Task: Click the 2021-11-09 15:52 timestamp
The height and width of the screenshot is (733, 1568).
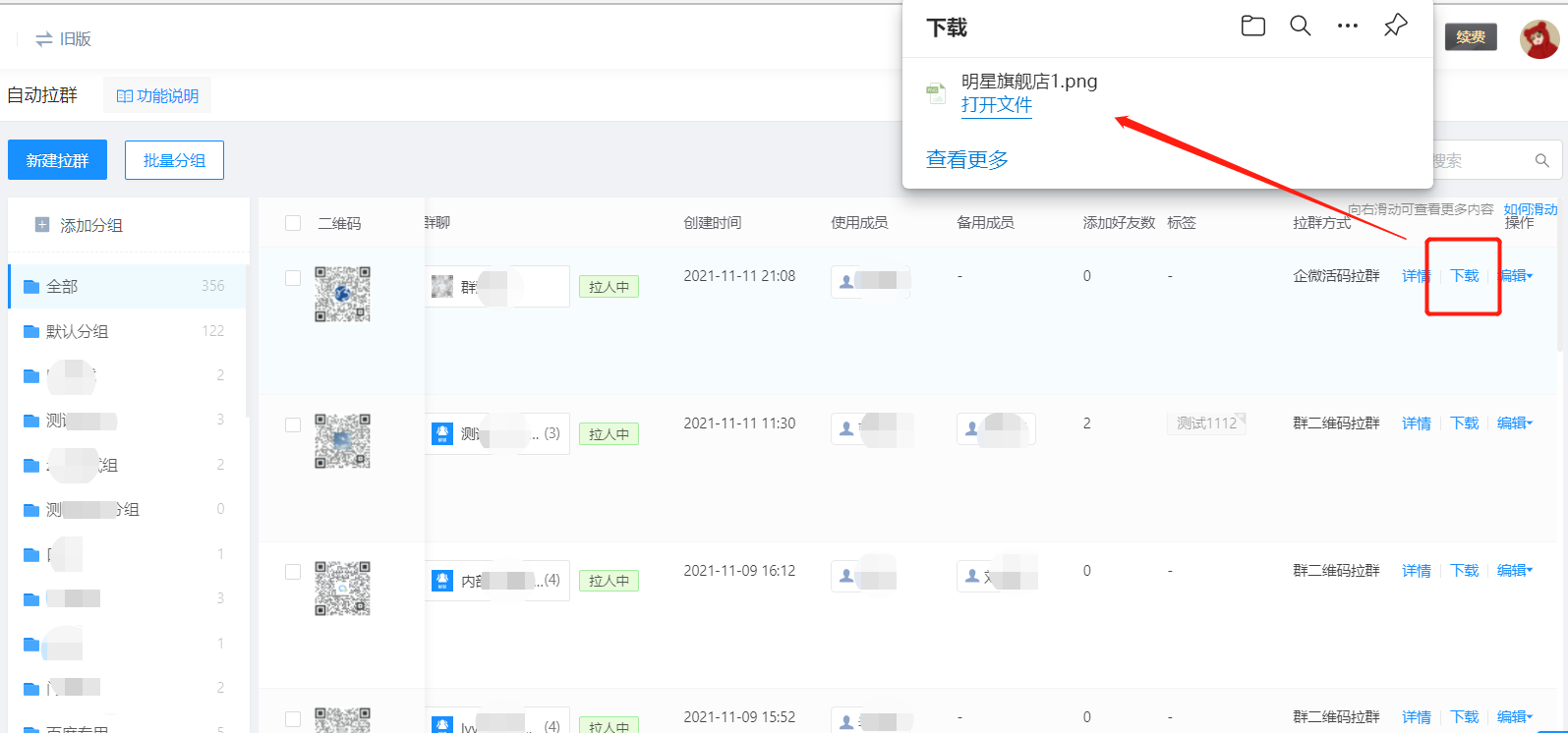Action: (x=739, y=717)
